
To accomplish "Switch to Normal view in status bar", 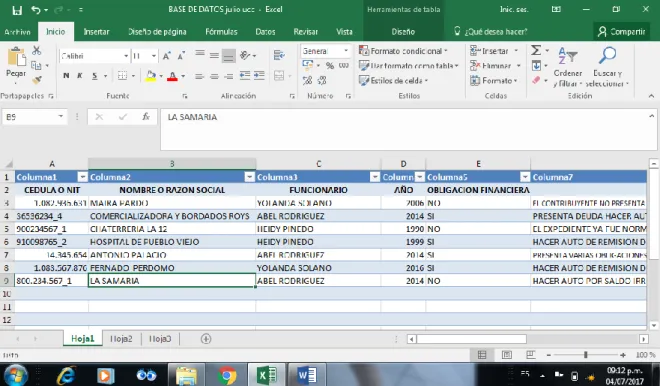I will (482, 355).
